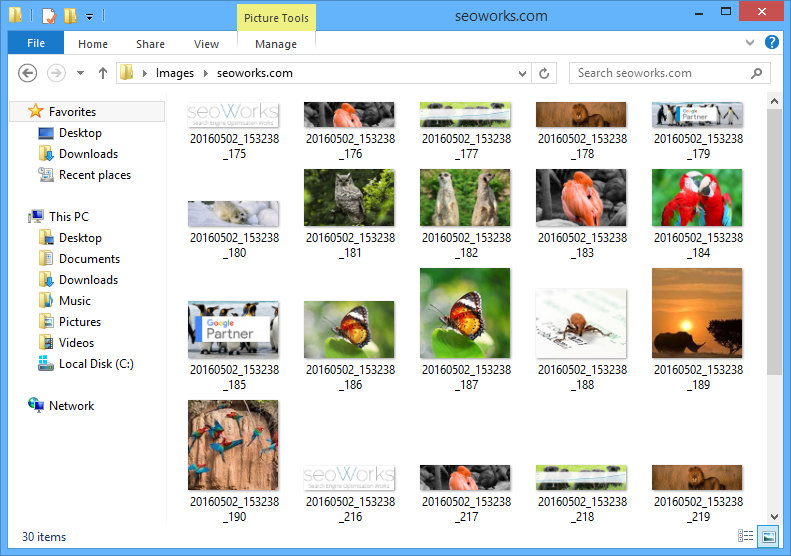This screenshot has height=556, width=791.
Task: Open Network in the navigation pane
Action: pos(71,406)
